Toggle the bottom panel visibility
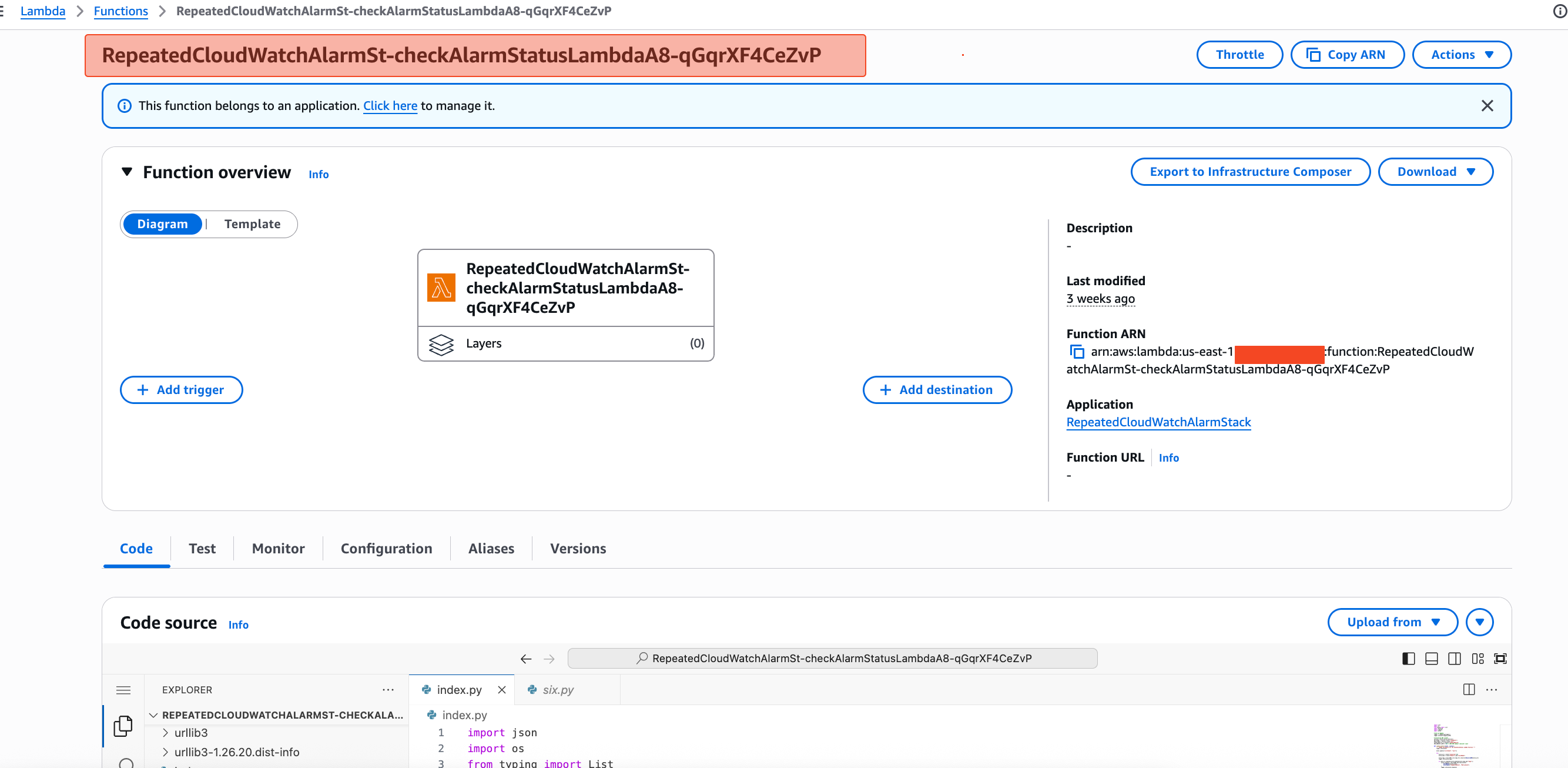1568x768 pixels. click(1431, 659)
